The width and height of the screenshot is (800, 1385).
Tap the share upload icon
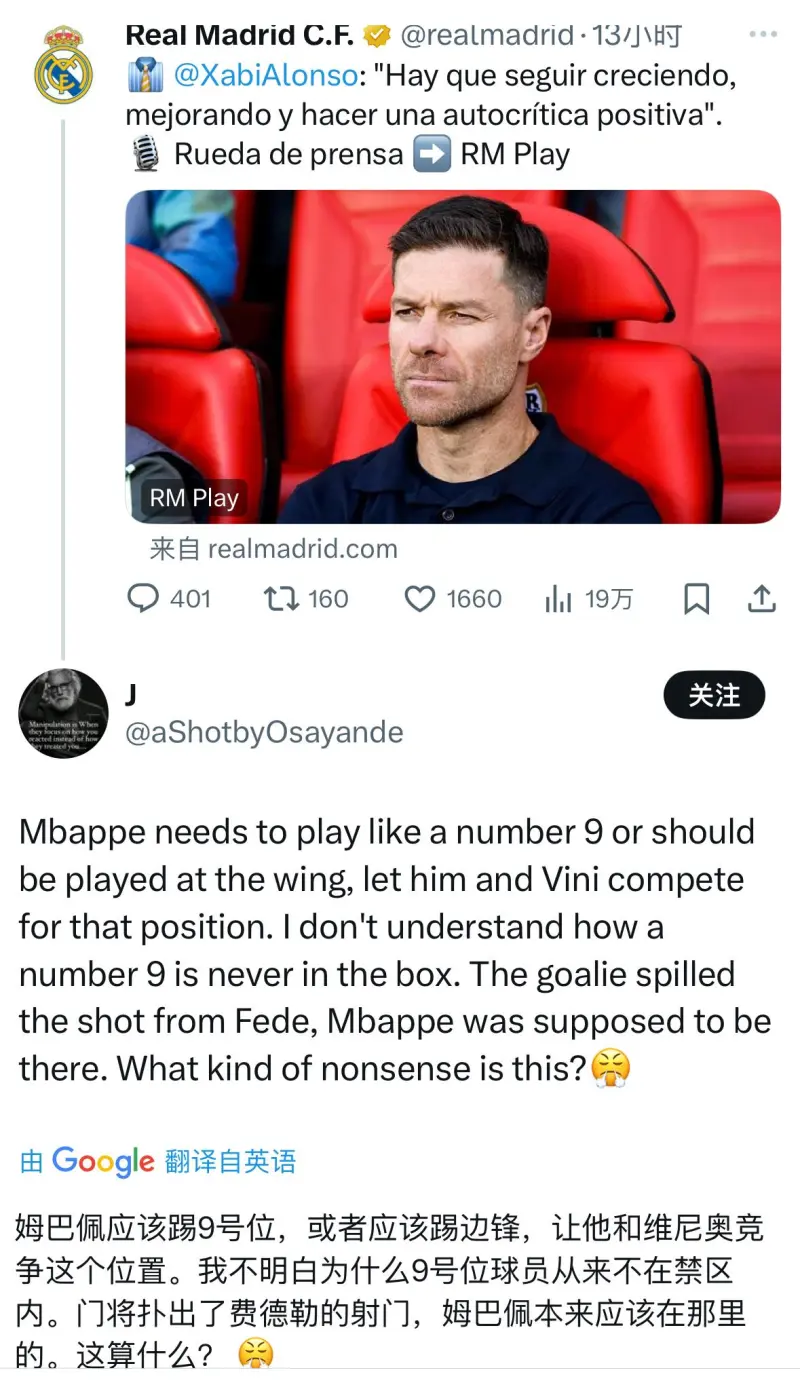pos(762,599)
